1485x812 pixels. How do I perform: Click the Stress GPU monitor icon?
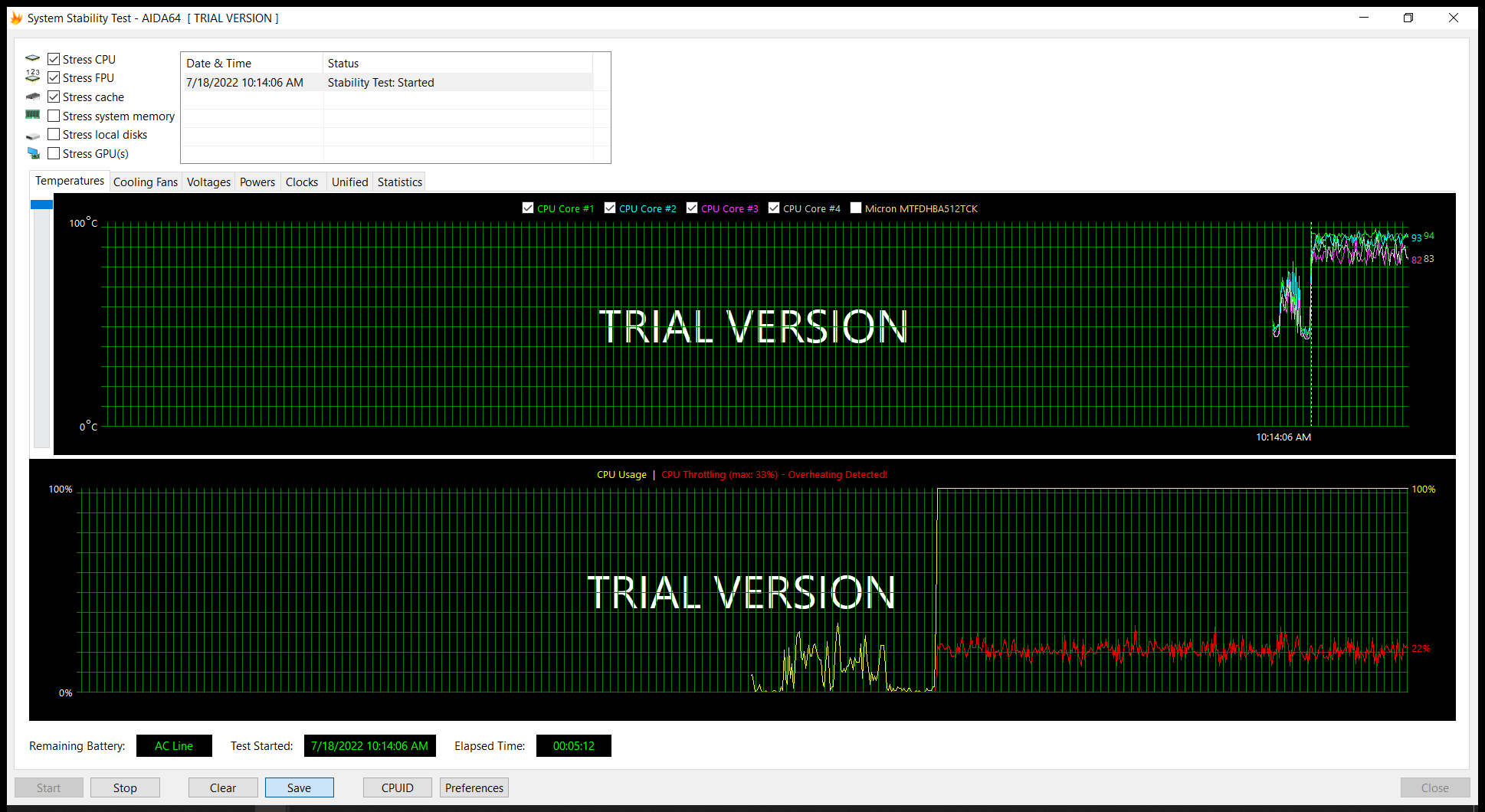point(33,153)
